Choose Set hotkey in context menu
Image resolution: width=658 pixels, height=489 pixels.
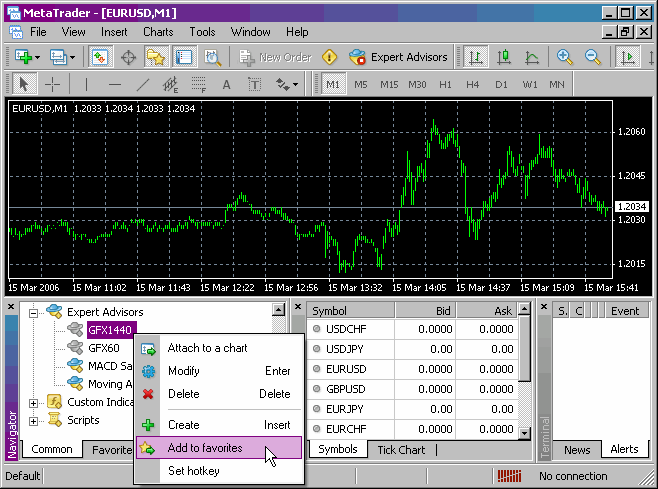point(219,471)
